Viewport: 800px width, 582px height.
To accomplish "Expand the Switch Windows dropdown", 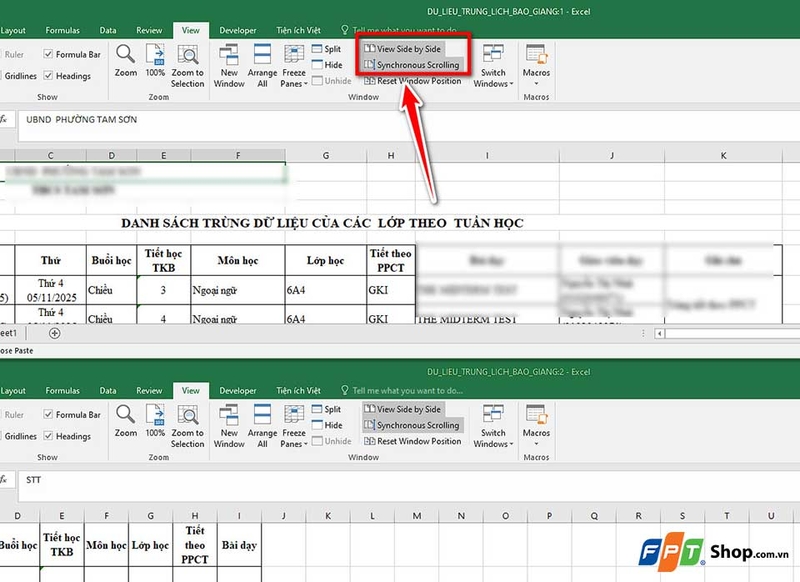I will point(492,66).
